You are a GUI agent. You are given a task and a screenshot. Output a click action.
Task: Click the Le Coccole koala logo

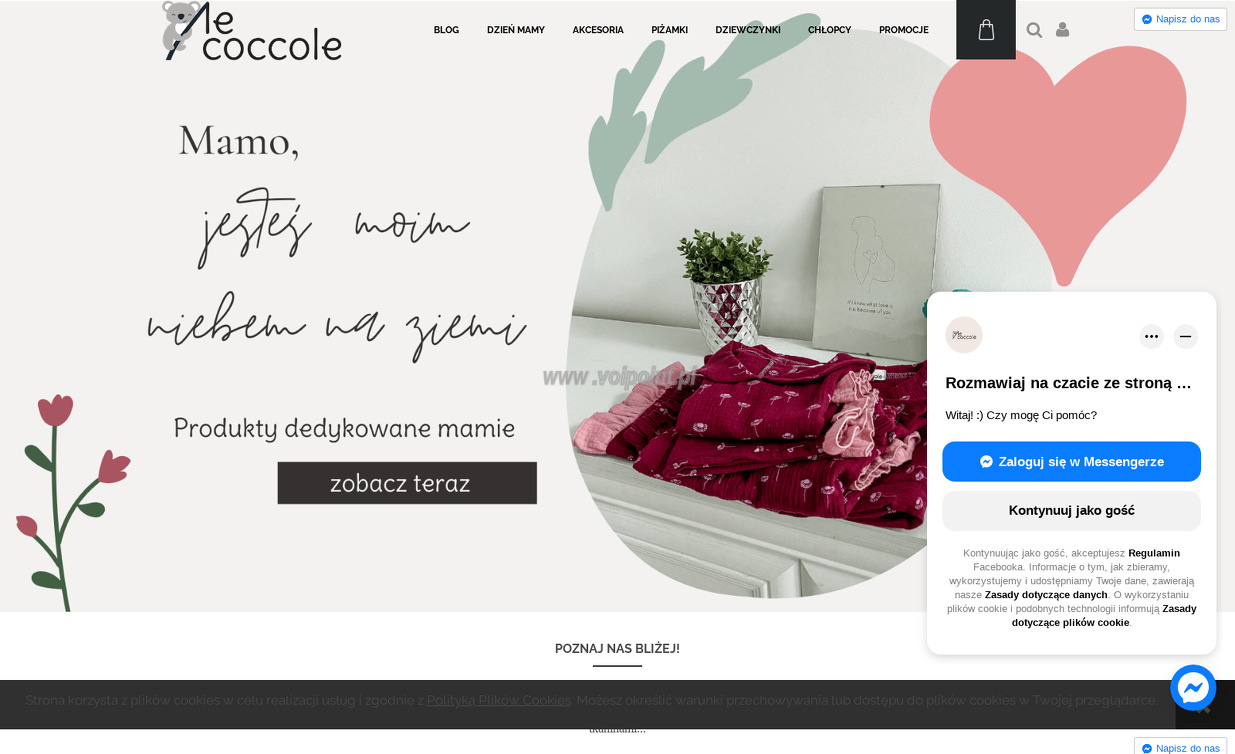[252, 31]
